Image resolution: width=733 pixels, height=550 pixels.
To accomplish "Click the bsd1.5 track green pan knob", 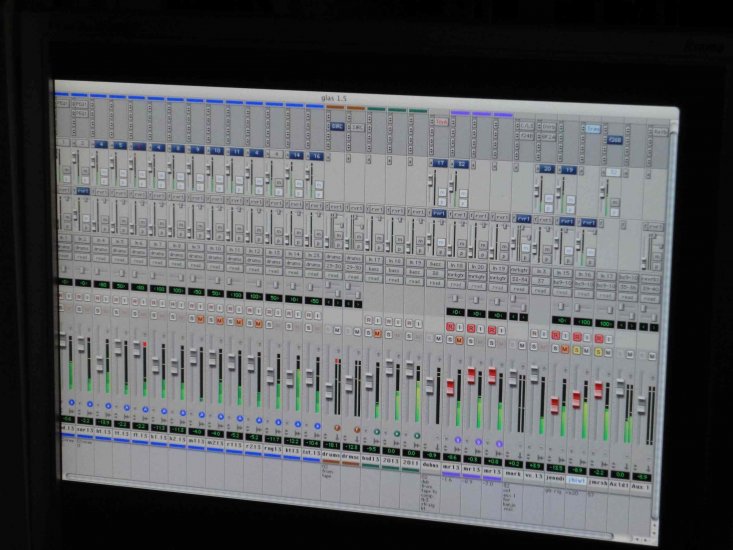I will click(x=377, y=432).
